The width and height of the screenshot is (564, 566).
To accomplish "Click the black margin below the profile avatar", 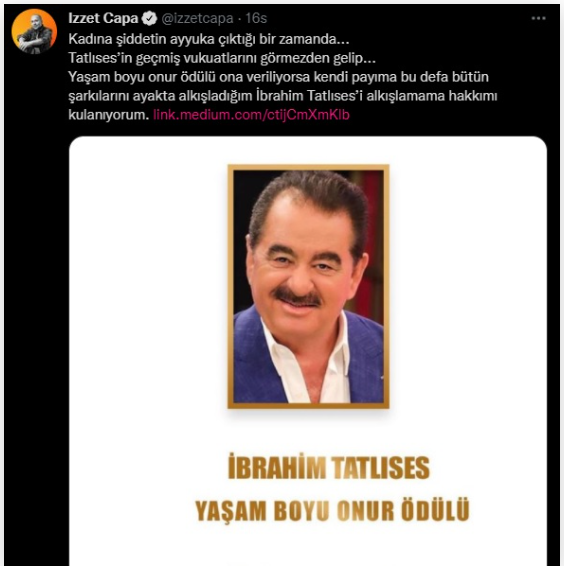I will [36, 289].
